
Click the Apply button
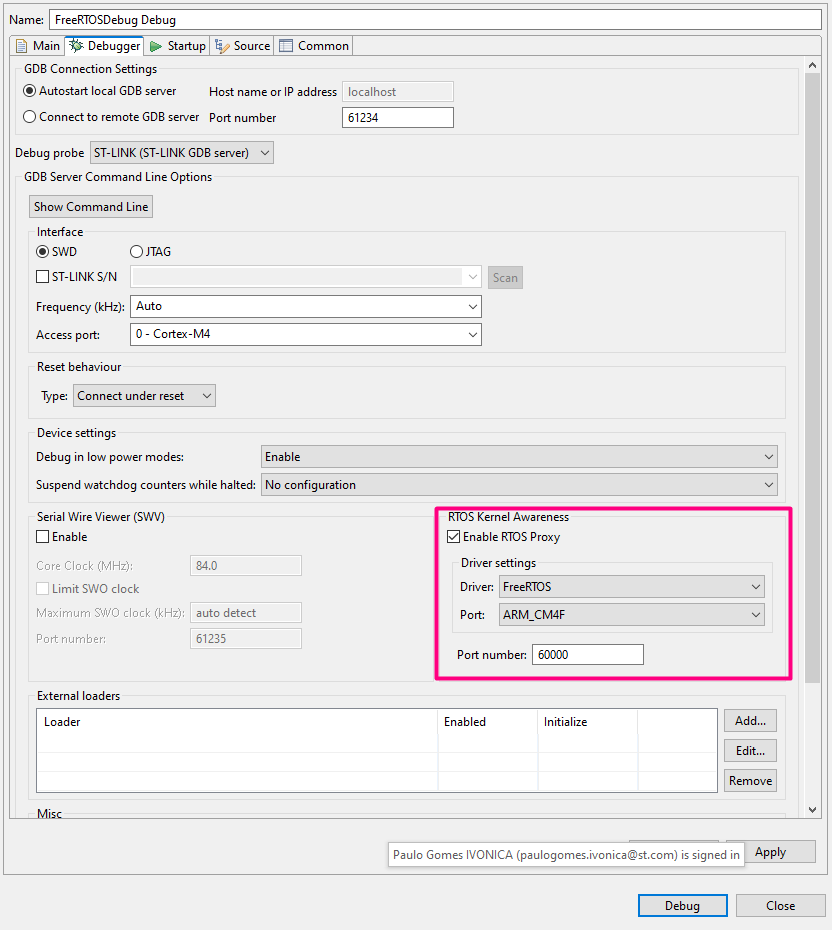(780, 852)
